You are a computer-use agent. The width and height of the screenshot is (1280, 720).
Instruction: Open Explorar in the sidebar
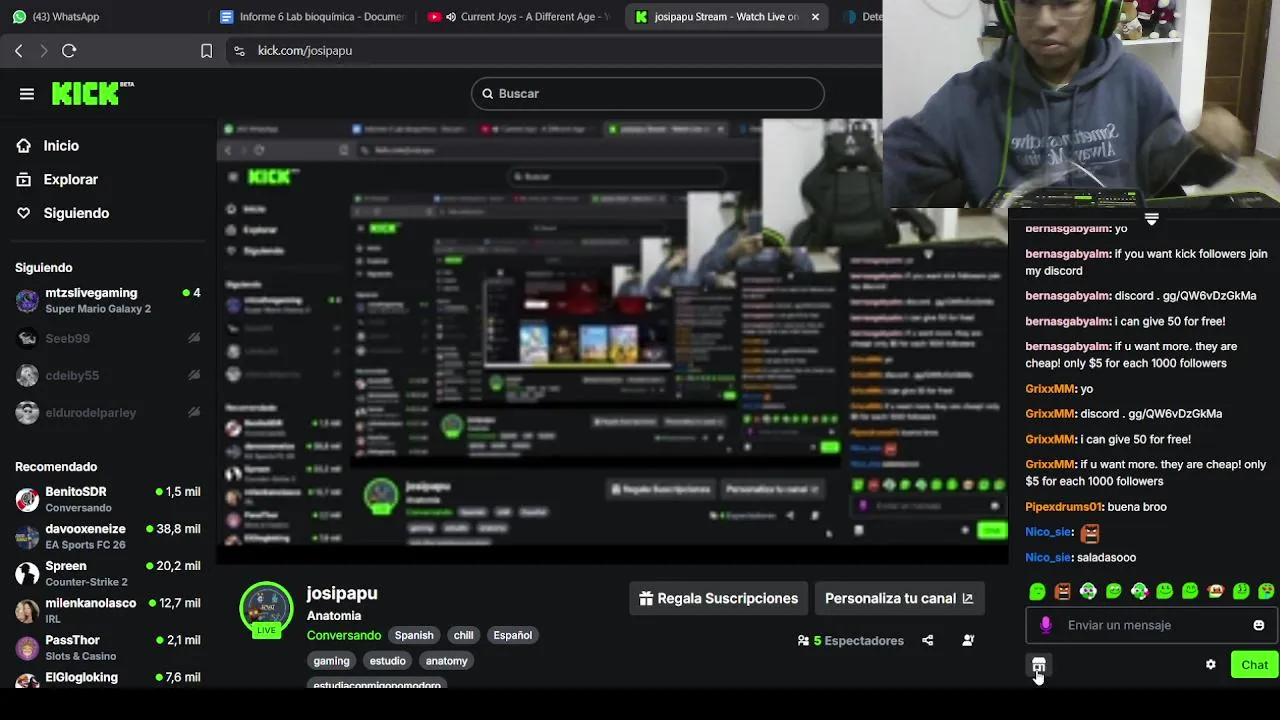[70, 180]
